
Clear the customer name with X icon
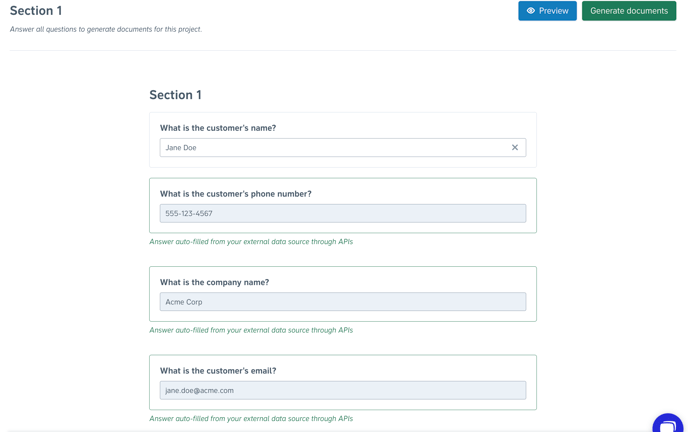[515, 148]
